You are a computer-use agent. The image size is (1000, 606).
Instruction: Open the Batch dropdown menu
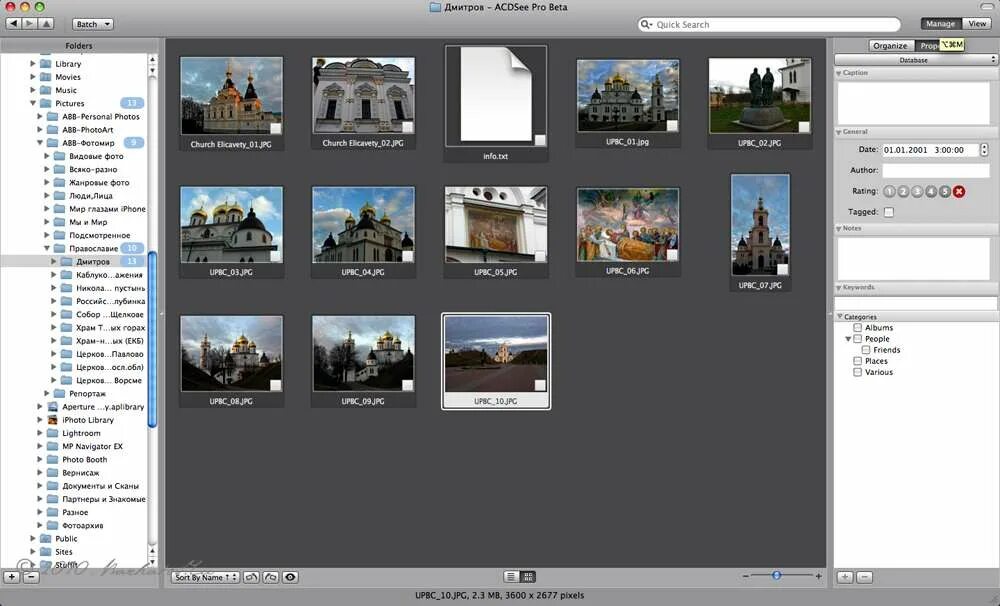pos(93,24)
